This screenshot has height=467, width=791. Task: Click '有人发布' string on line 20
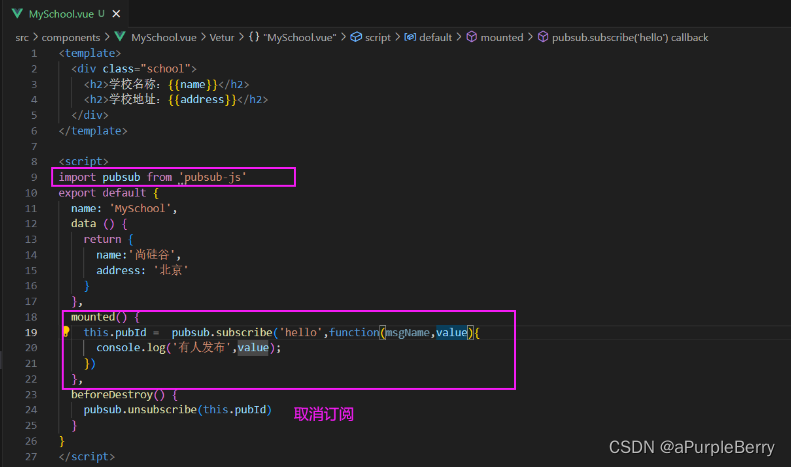pos(202,347)
